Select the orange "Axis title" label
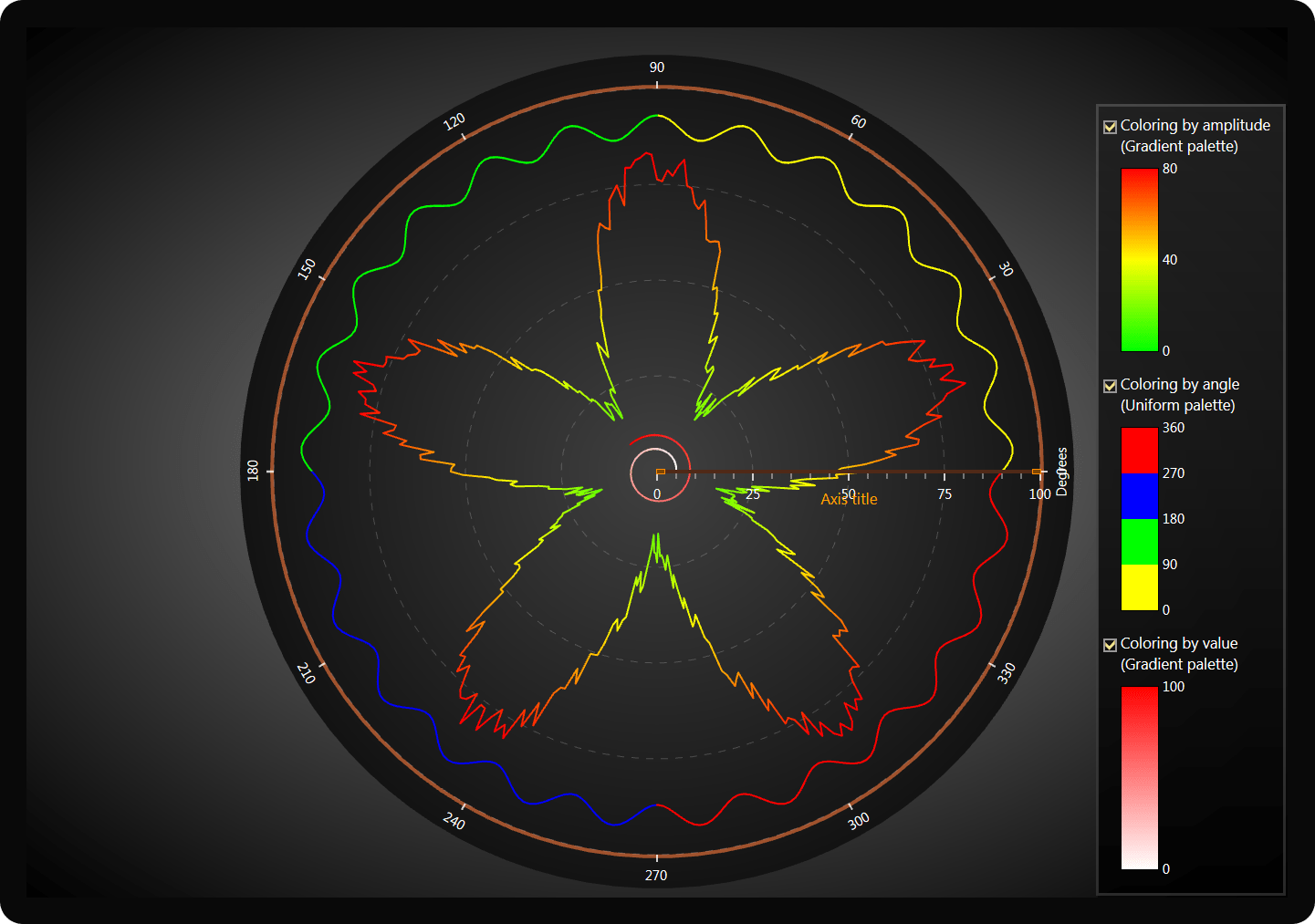Viewport: 1315px width, 924px height. pyautogui.click(x=850, y=498)
